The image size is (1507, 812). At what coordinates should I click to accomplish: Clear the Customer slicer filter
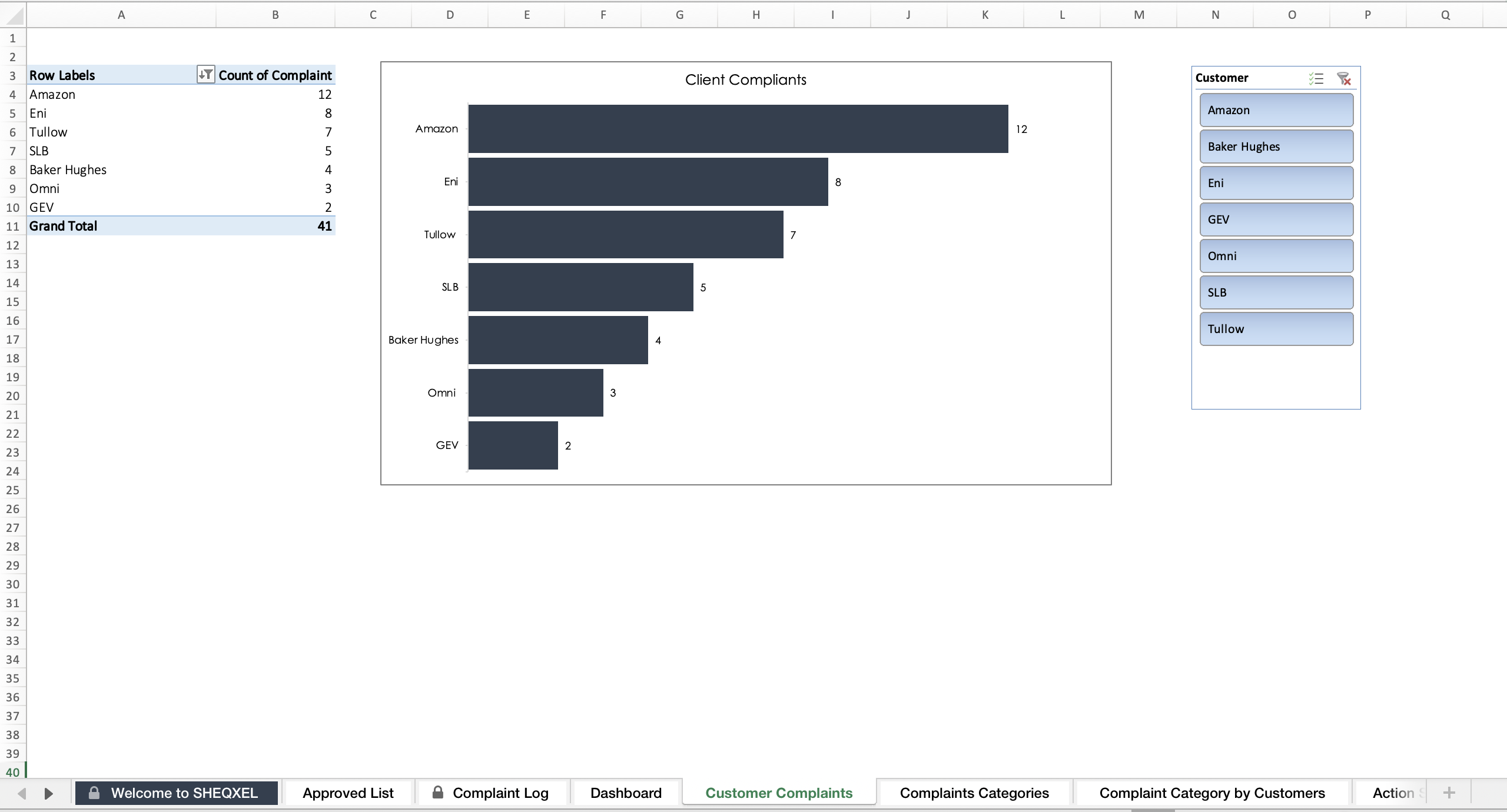1344,78
